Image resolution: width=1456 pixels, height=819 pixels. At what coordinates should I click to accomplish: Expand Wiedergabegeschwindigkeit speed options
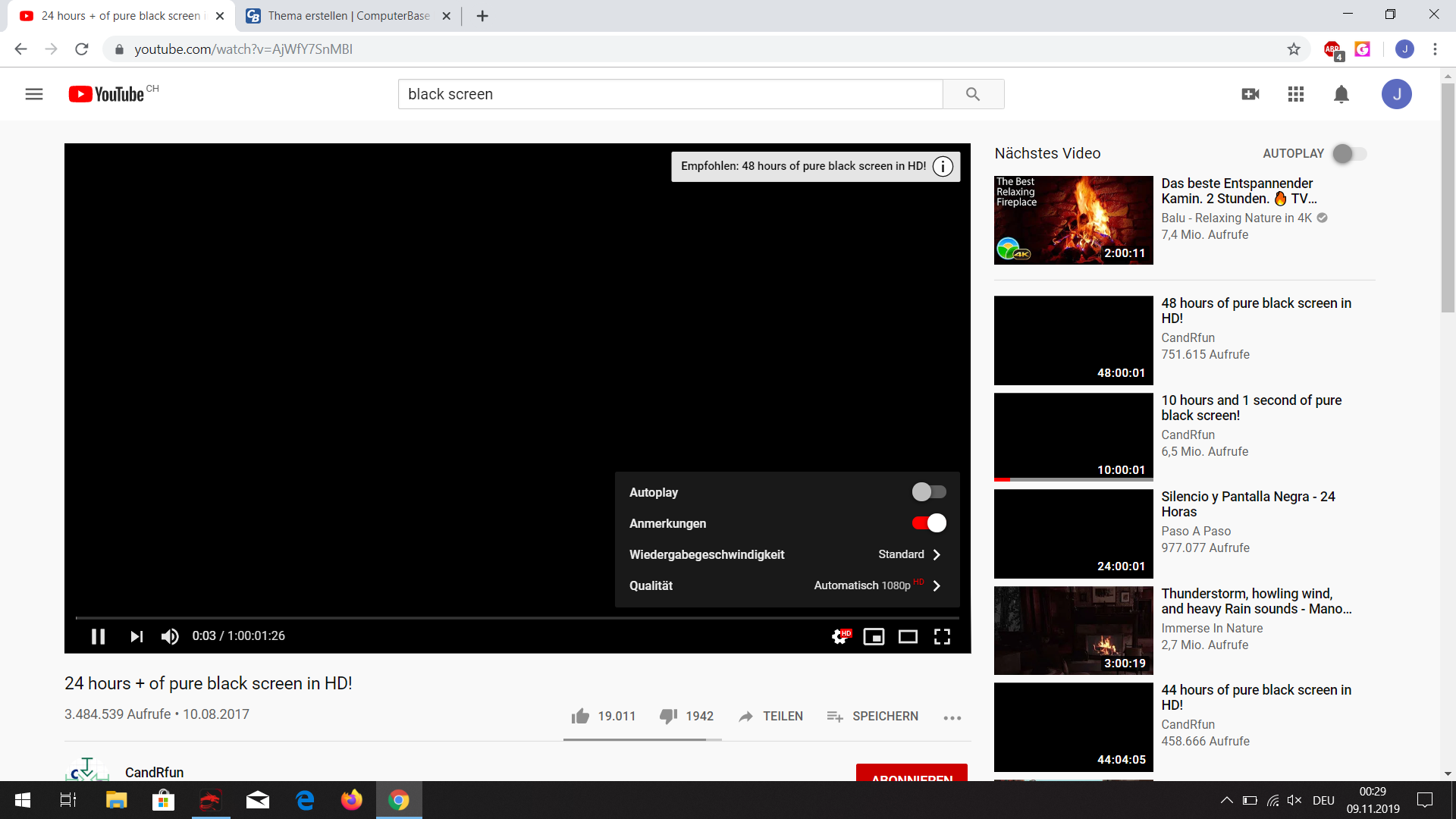786,554
